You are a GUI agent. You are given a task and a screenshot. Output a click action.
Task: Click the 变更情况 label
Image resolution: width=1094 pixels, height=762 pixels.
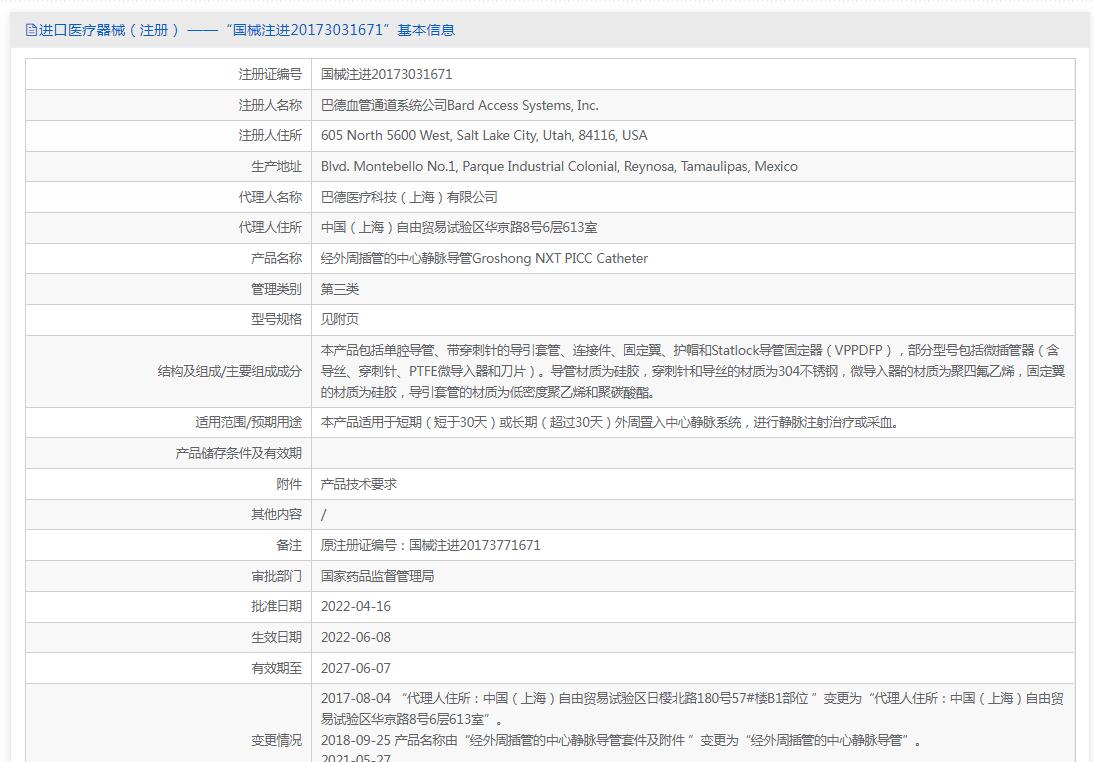tap(276, 740)
